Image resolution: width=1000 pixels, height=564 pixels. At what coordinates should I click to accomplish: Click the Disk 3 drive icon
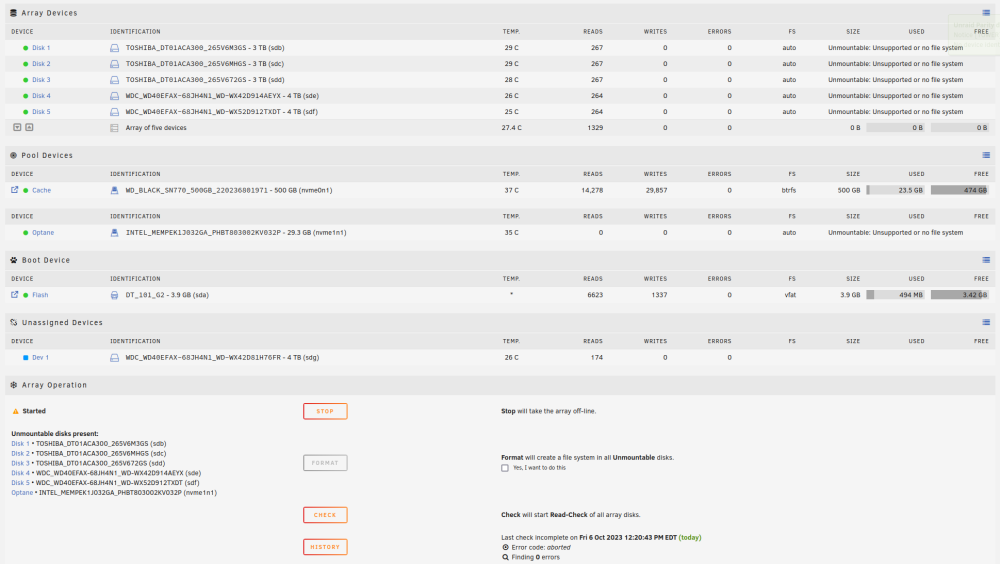114,80
